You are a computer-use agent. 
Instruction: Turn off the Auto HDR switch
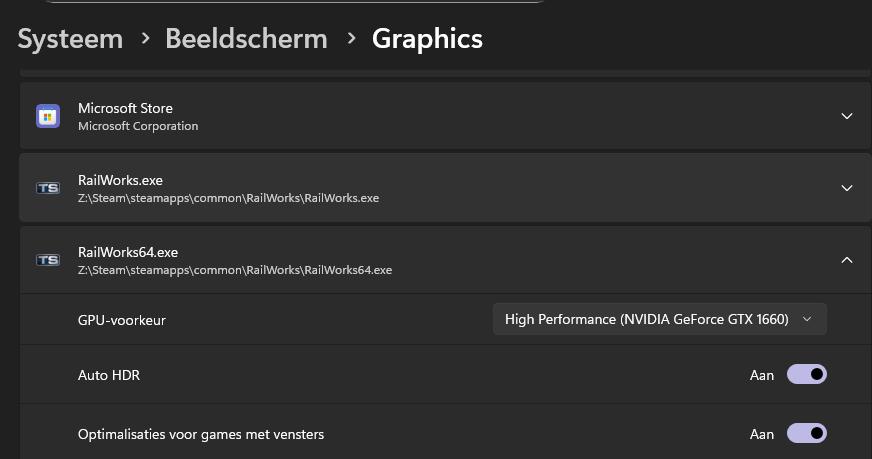[806, 375]
